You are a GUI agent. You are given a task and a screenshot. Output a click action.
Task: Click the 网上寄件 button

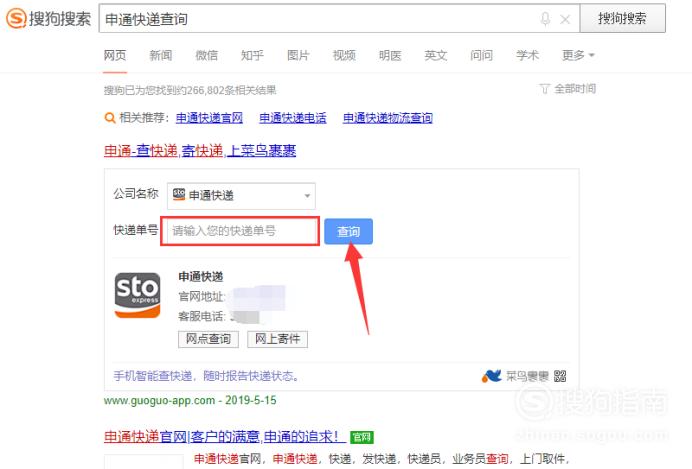[278, 339]
